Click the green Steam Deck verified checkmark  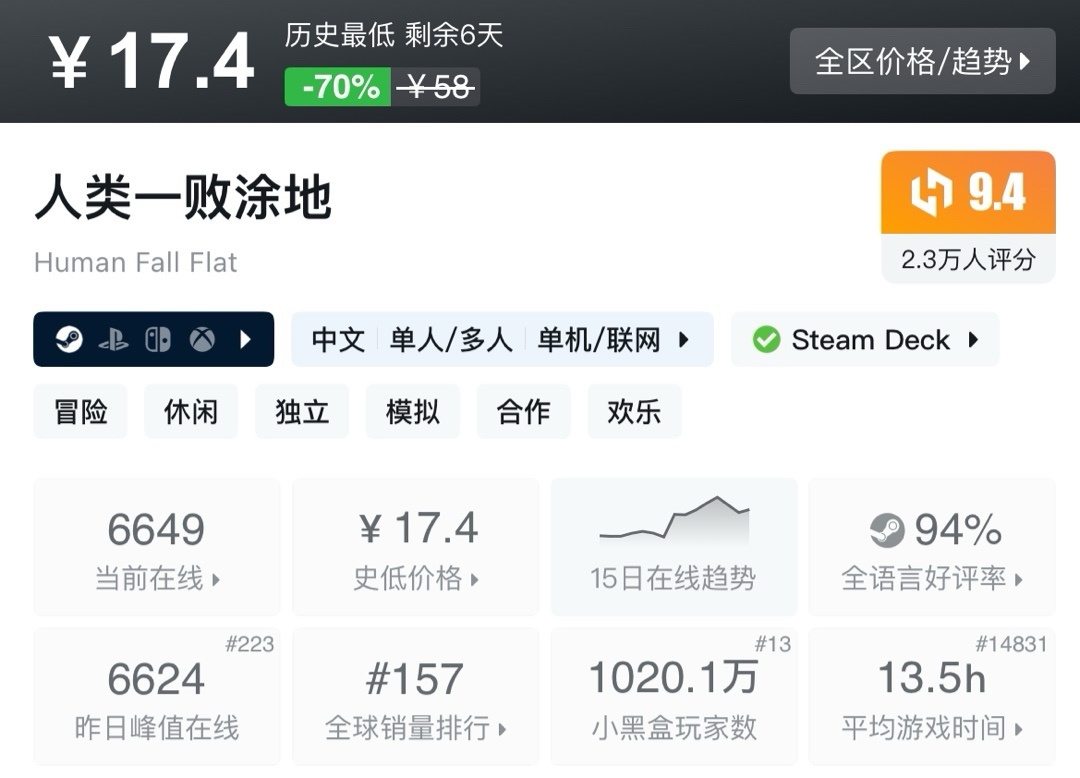766,340
